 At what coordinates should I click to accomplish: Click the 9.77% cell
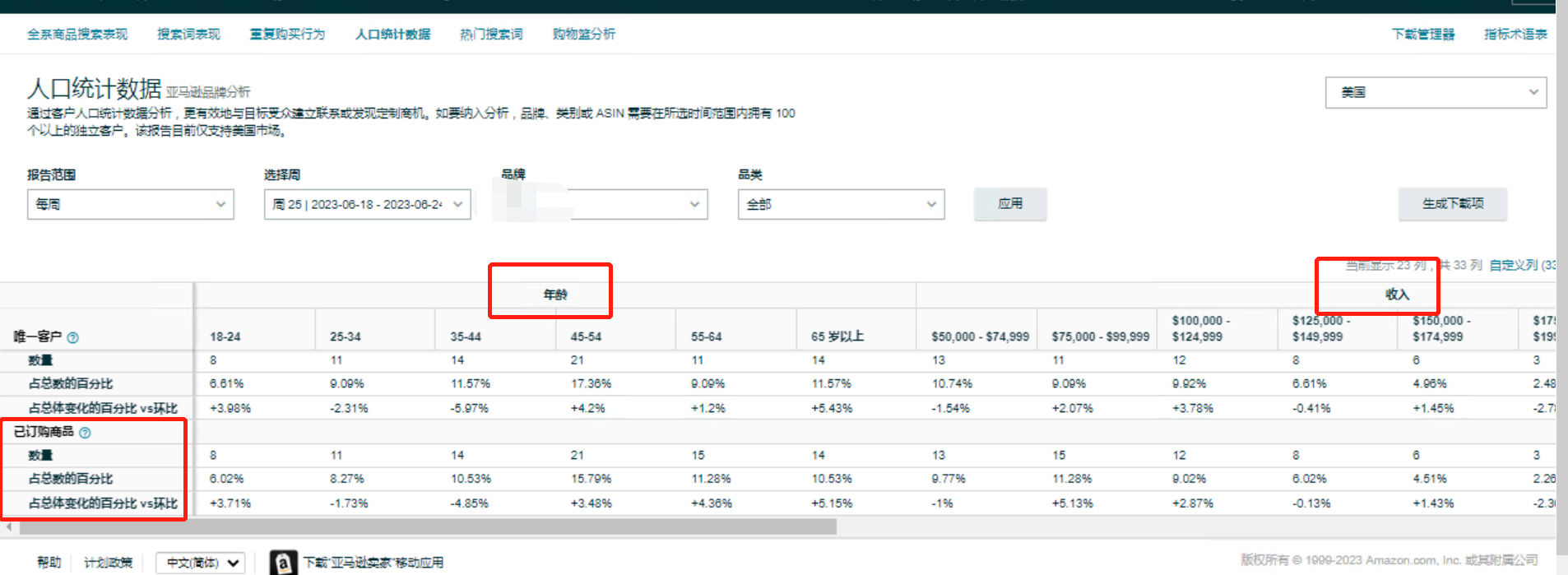[949, 479]
